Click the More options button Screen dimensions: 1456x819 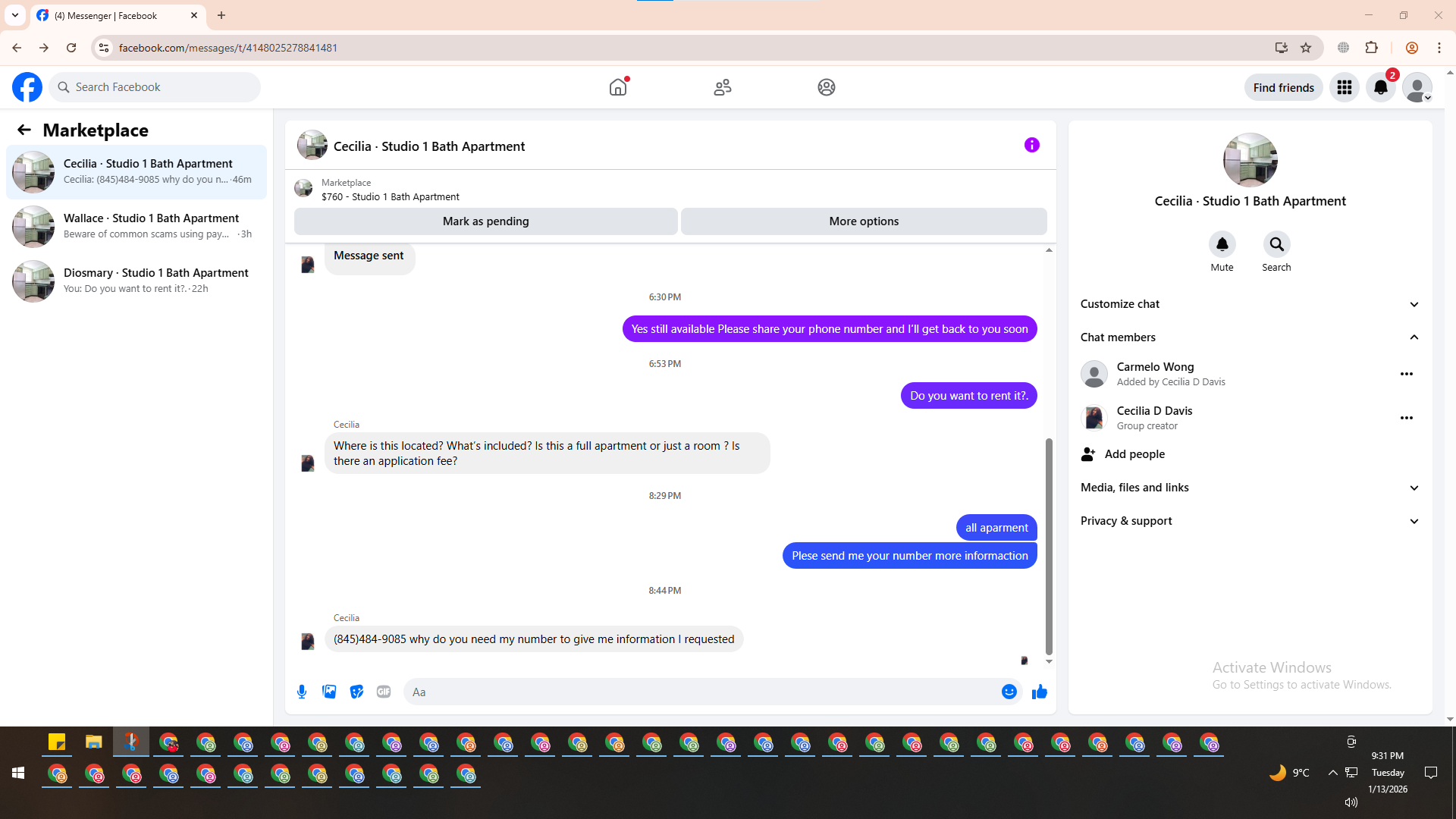864,221
